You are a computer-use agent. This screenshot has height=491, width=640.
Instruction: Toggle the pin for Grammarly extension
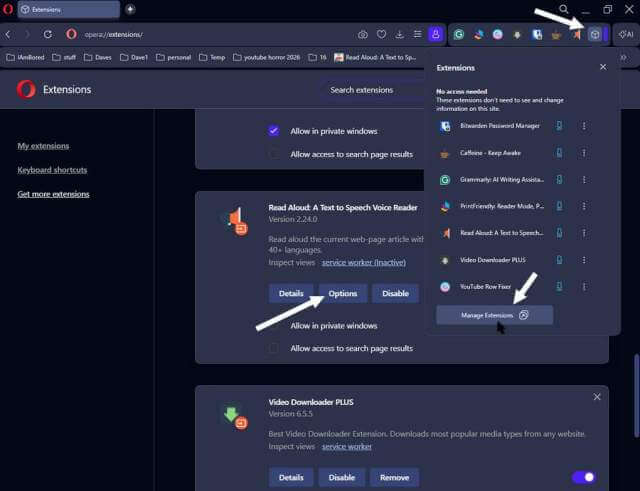[560, 180]
